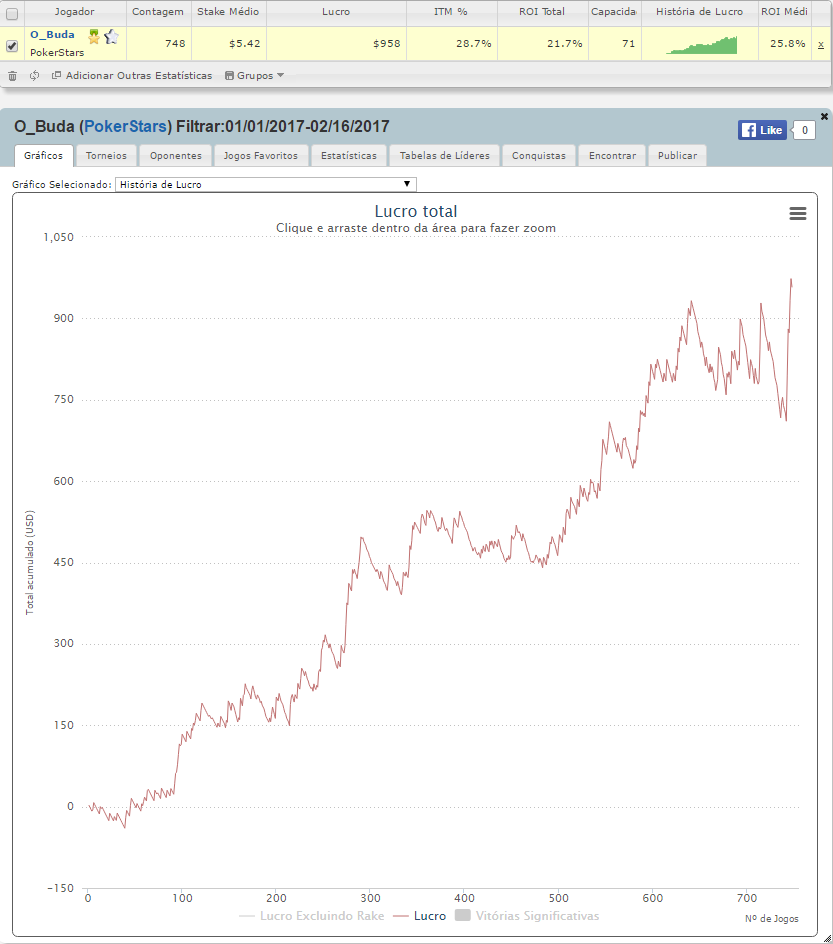Toggle Lucro Excluindo Rake legend series
The image size is (833, 944).
click(311, 916)
